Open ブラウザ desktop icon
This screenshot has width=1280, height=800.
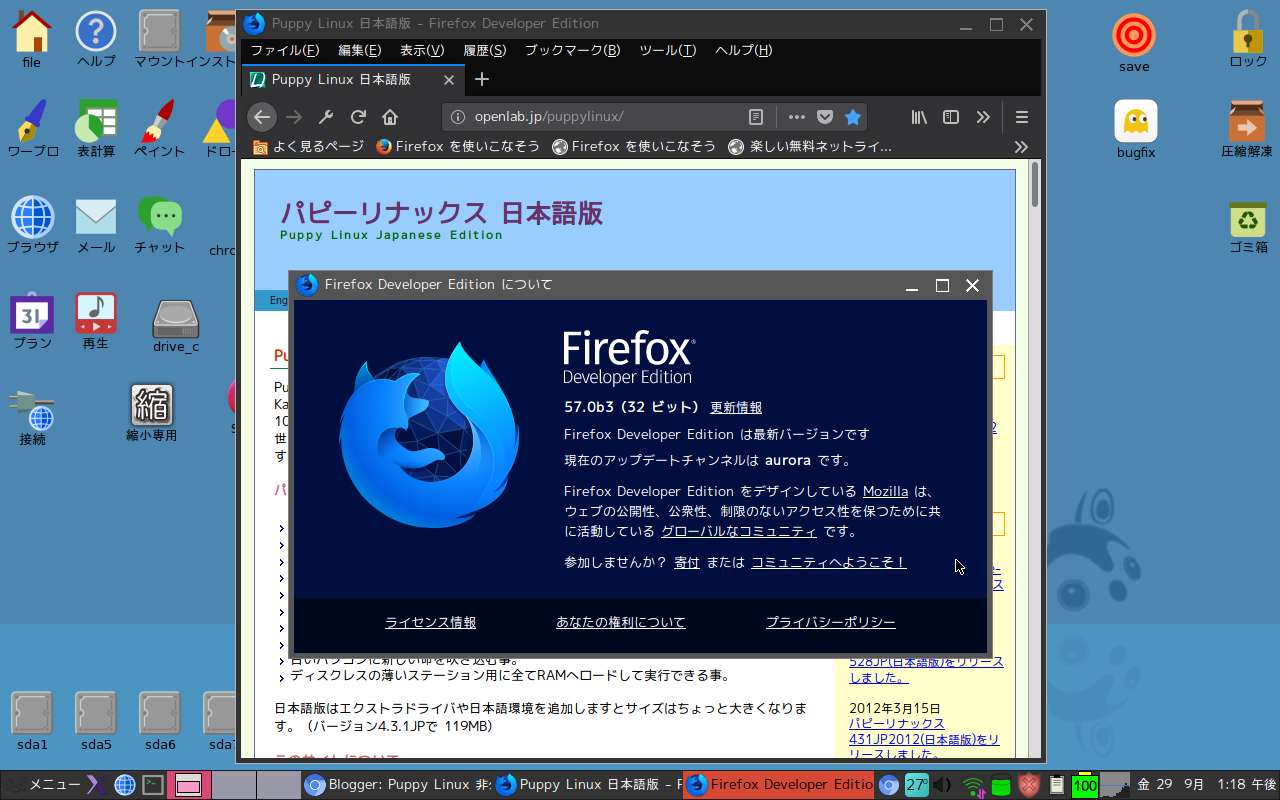(32, 226)
